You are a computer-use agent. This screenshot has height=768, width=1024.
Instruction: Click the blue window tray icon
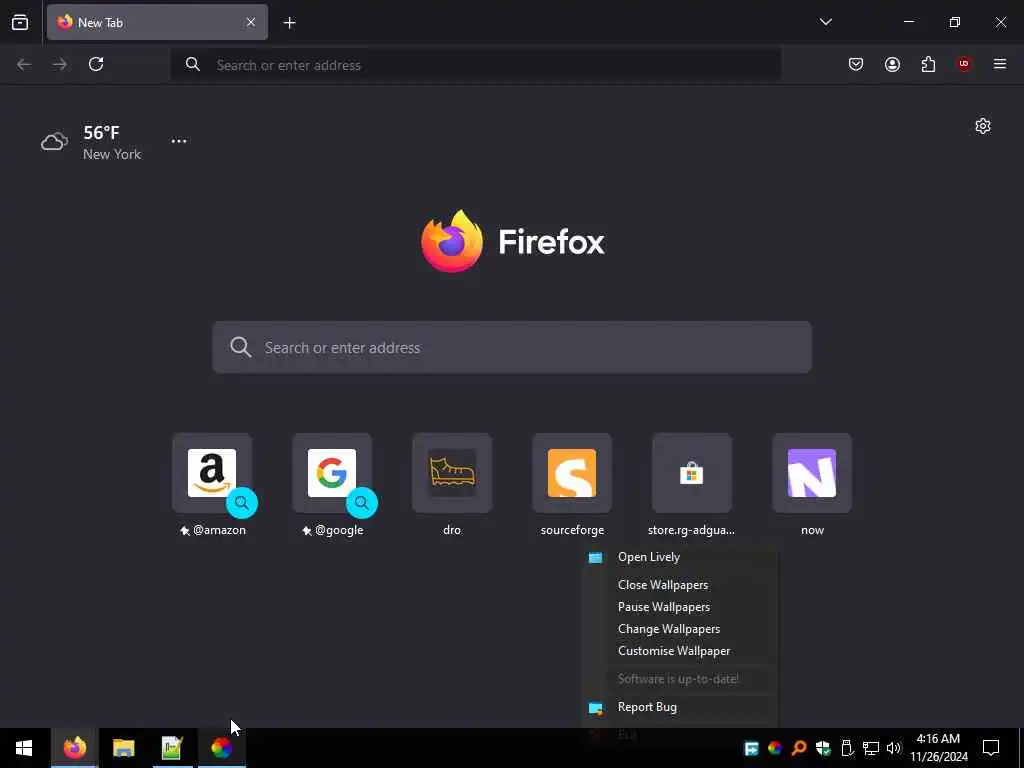[x=751, y=748]
